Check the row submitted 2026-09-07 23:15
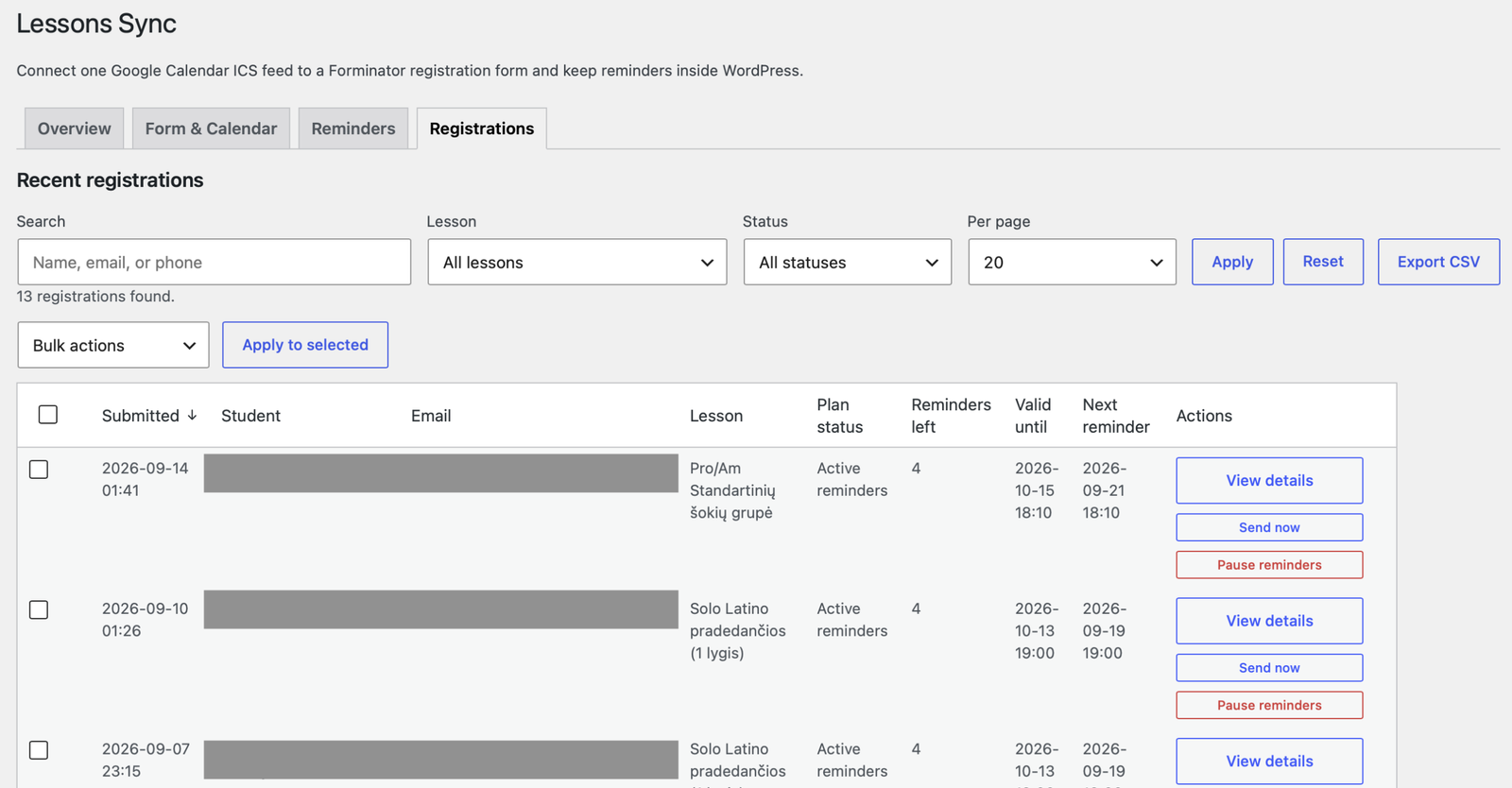 coord(39,750)
